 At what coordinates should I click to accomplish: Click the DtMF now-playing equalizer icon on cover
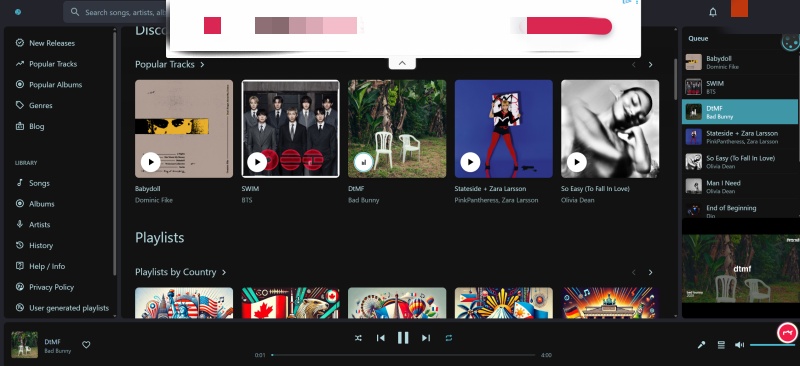click(x=364, y=162)
